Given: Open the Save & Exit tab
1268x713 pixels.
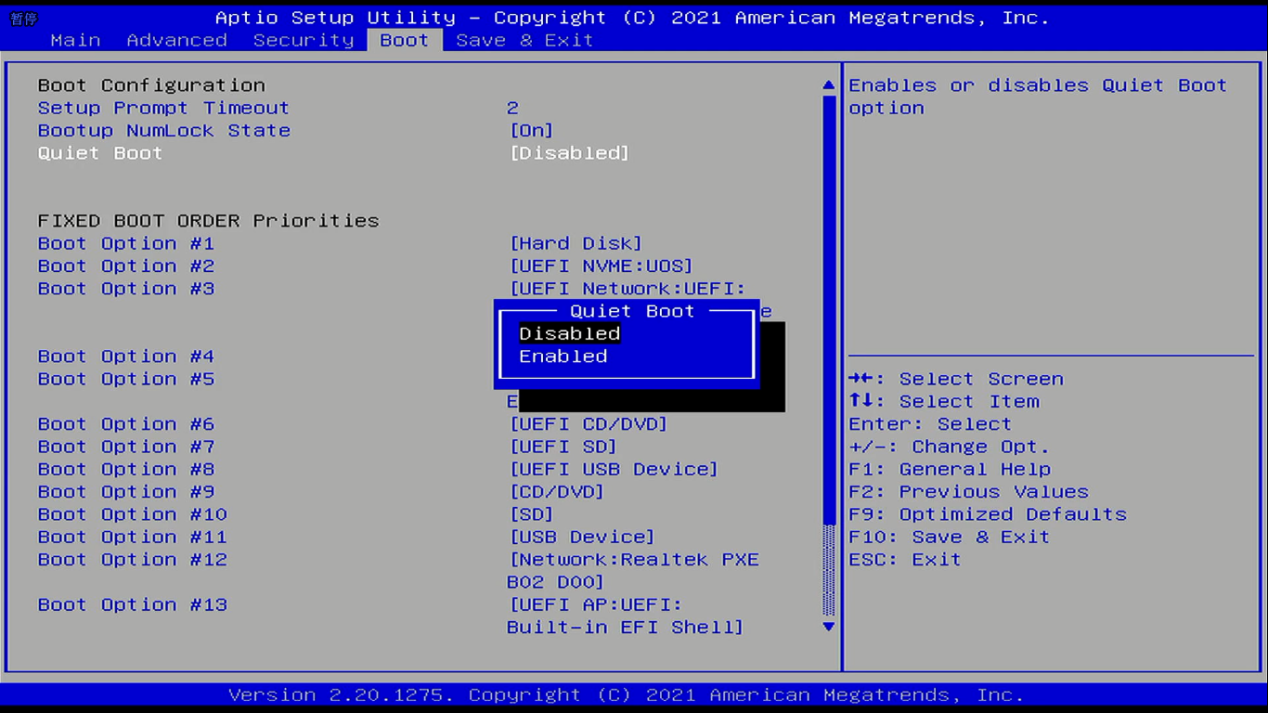Looking at the screenshot, I should coord(524,41).
